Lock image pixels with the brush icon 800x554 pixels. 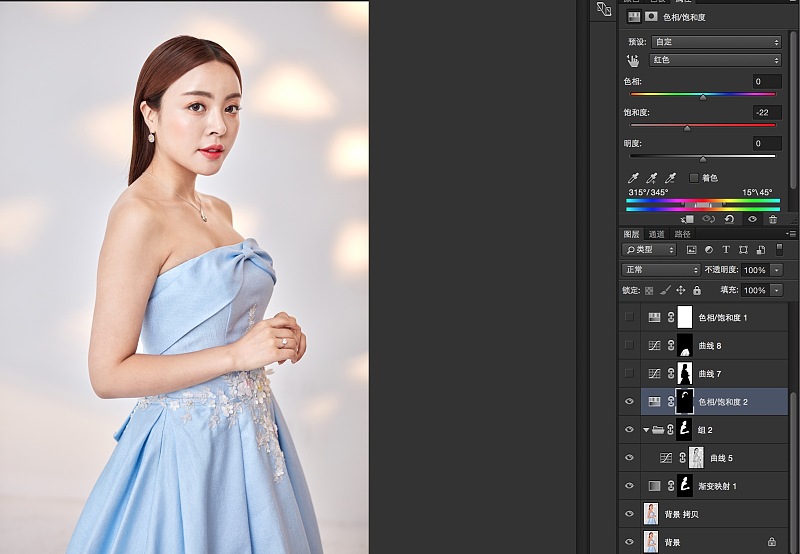pos(665,290)
